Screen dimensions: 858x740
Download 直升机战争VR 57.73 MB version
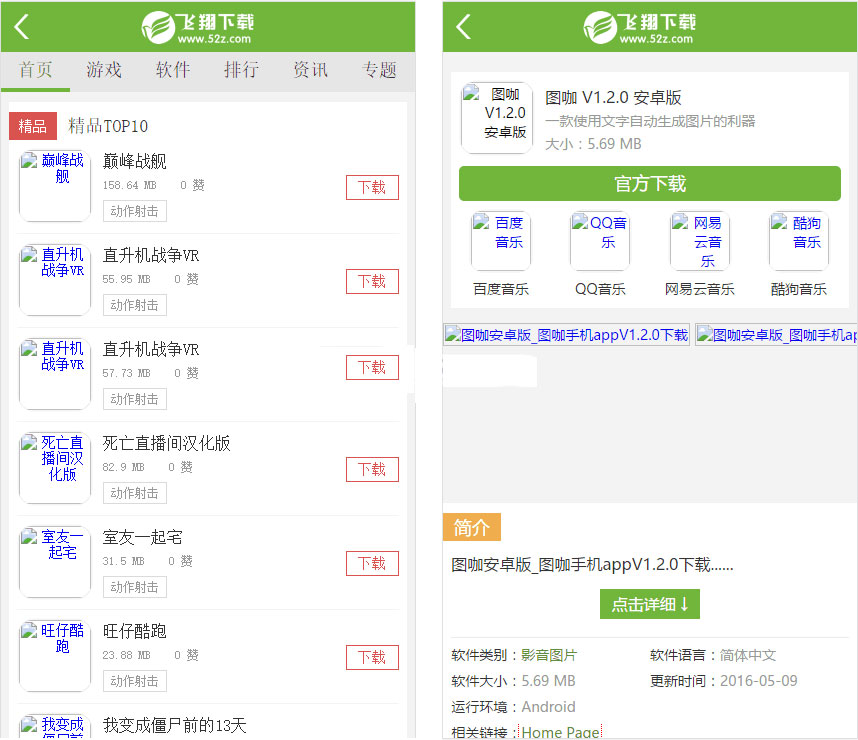372,367
